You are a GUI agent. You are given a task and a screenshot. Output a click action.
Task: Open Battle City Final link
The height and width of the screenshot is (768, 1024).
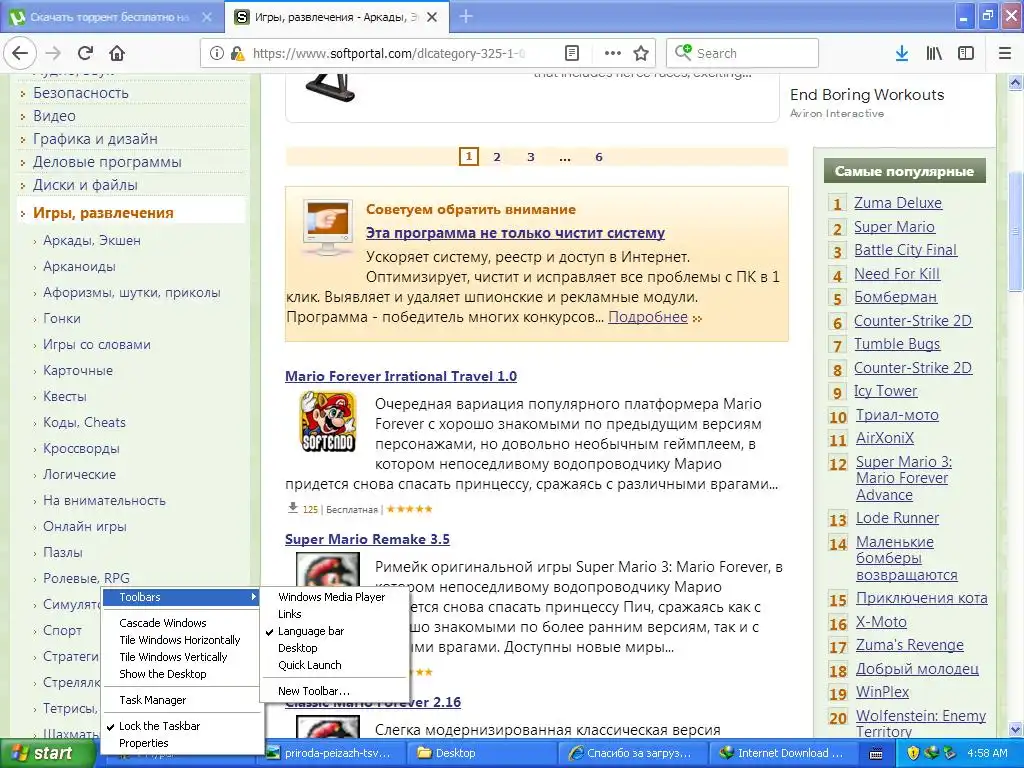pyautogui.click(x=905, y=249)
